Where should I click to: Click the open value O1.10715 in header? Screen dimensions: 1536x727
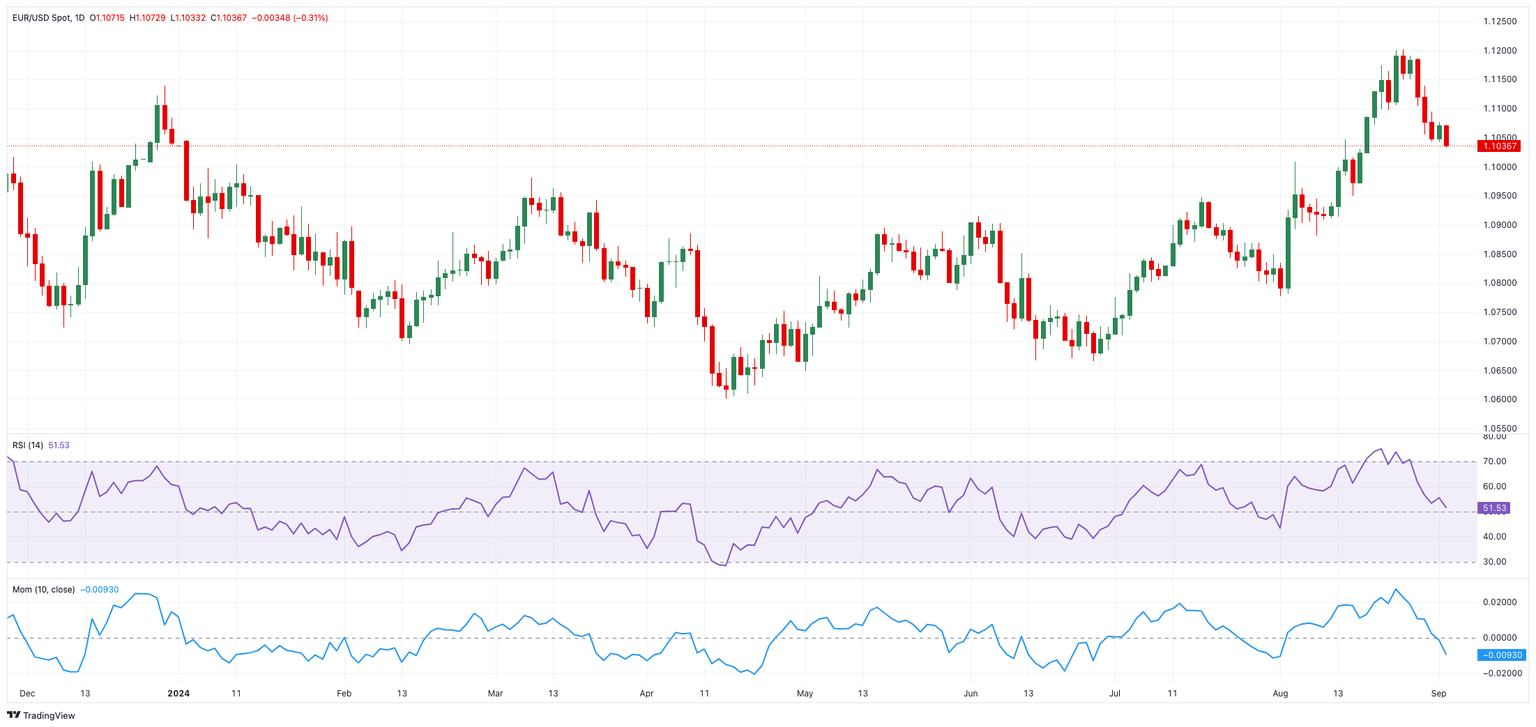tap(107, 18)
